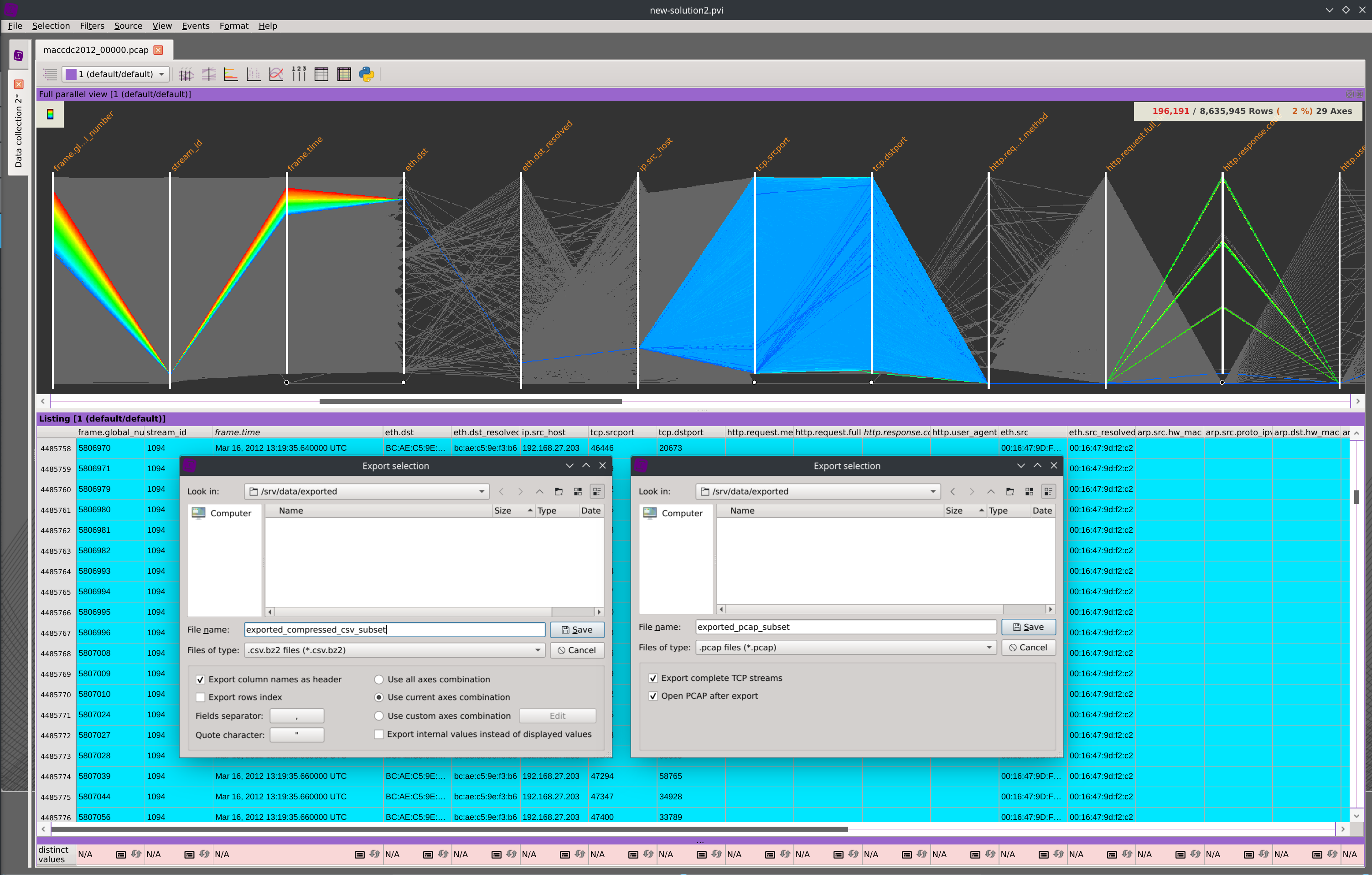Image resolution: width=1372 pixels, height=875 pixels.
Task: Select Use all axes combination option
Action: pos(379,679)
